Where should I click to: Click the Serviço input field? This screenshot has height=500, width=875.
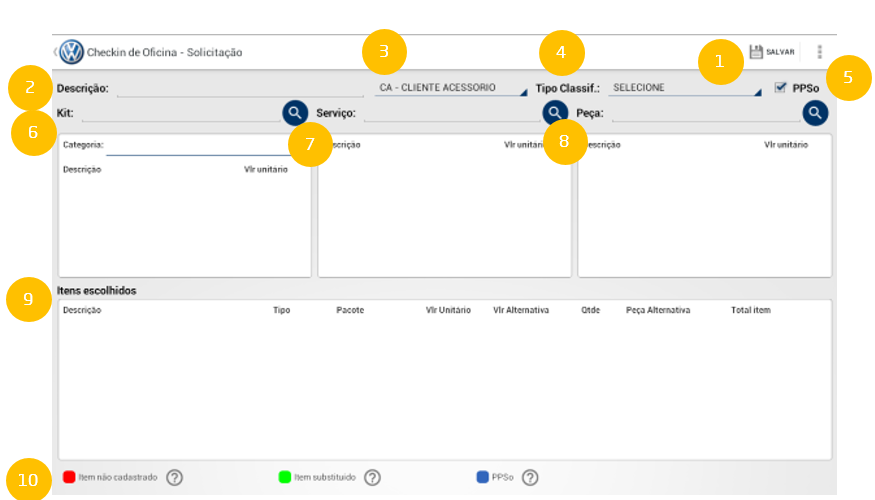pyautogui.click(x=452, y=113)
